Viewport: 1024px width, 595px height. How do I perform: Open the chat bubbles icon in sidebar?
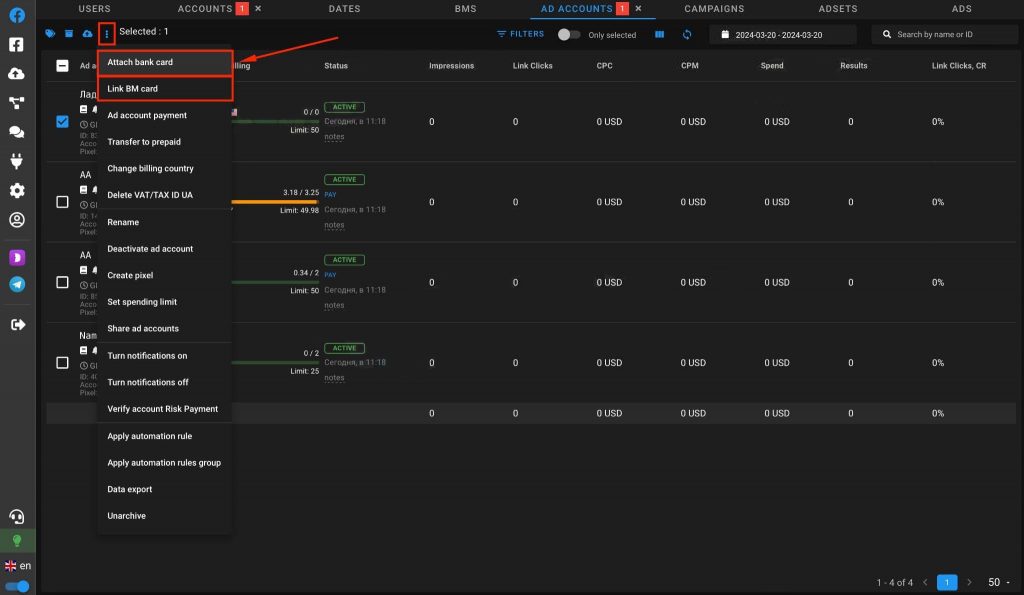click(x=17, y=132)
